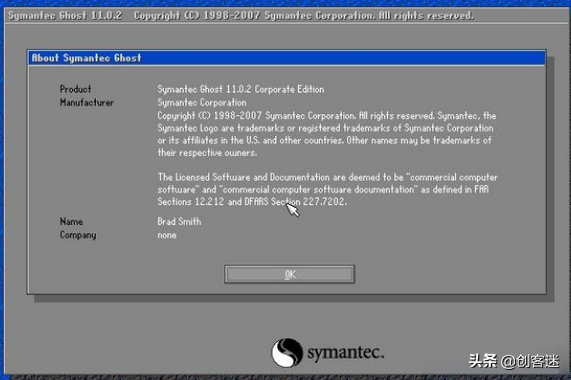This screenshot has width=571, height=380.
Task: Click the 'Symantec Corporation' manufacturer value
Action: tap(202, 103)
